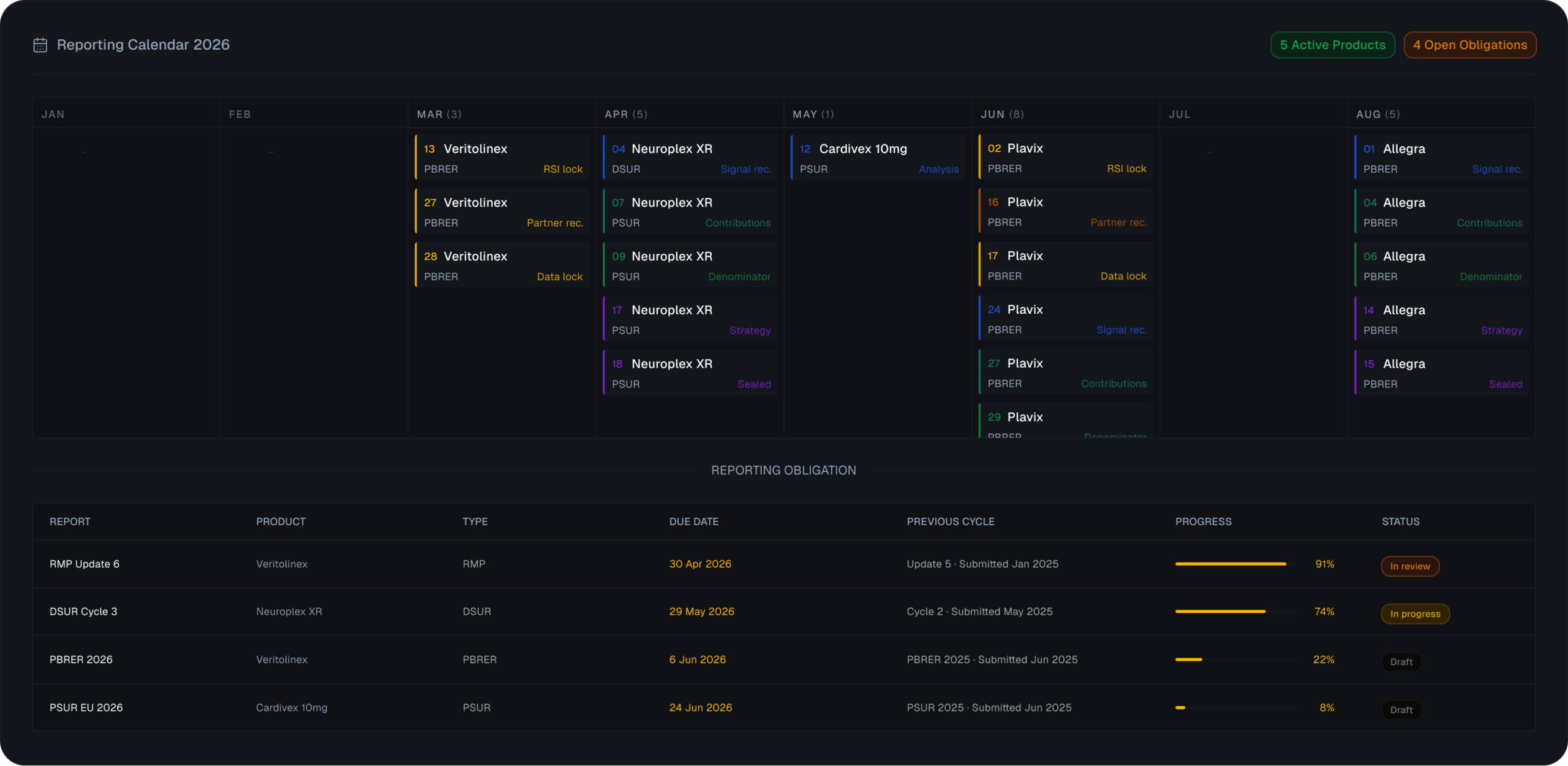Open the Allegra Sealed card on August 15
This screenshot has width=1568, height=766.
point(1442,373)
